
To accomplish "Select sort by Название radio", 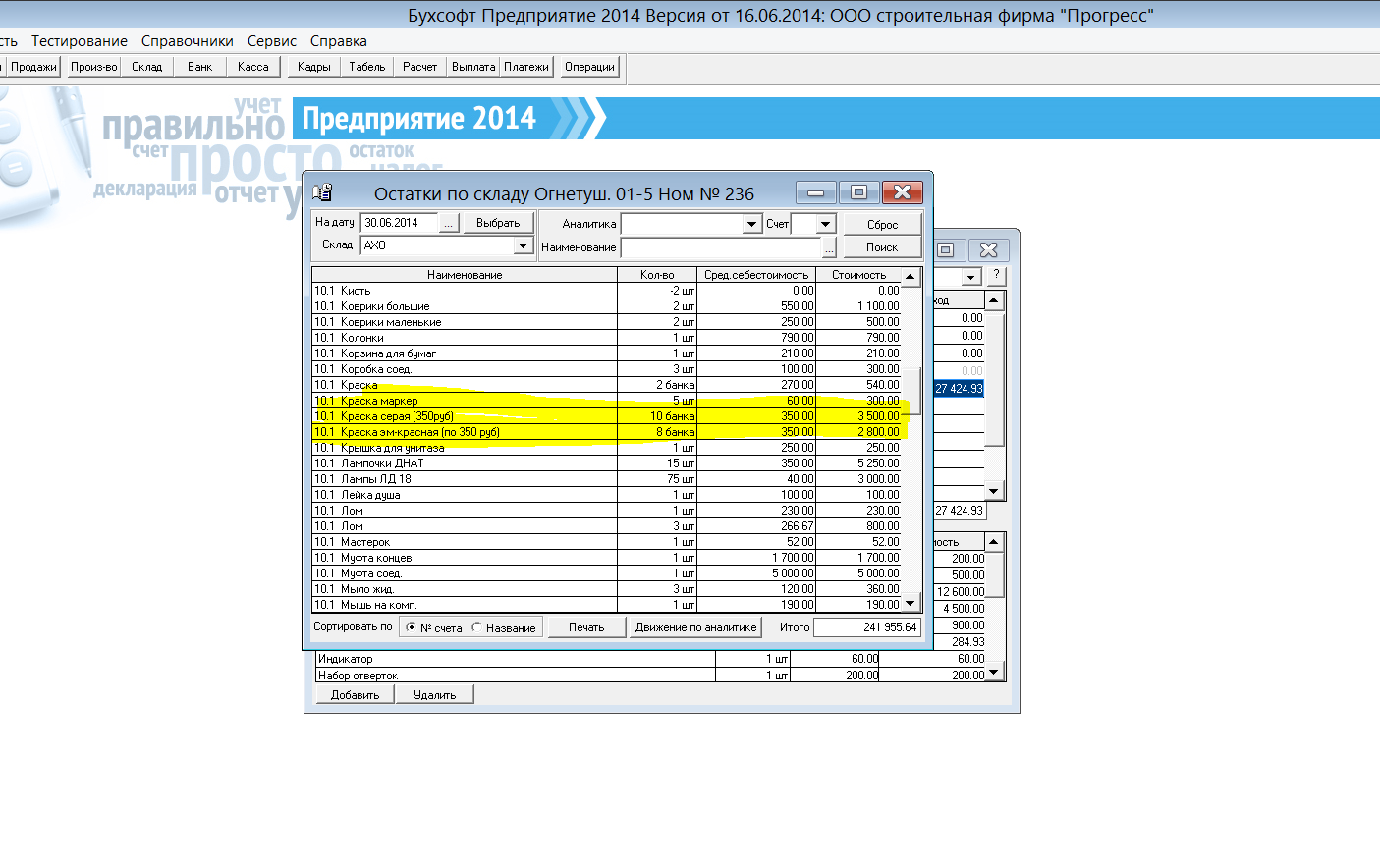I will (x=476, y=627).
